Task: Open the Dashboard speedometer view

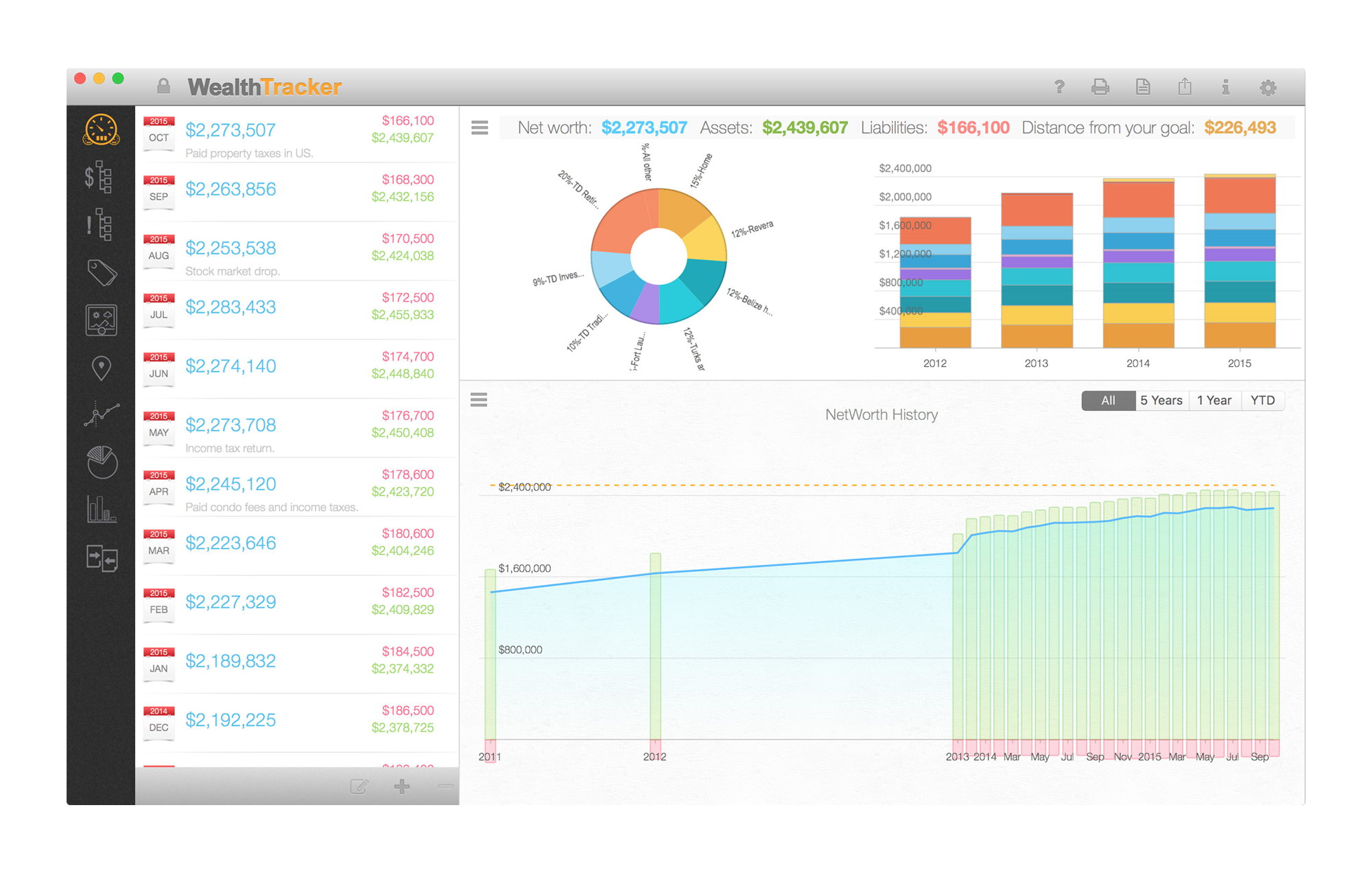Action: pyautogui.click(x=100, y=129)
